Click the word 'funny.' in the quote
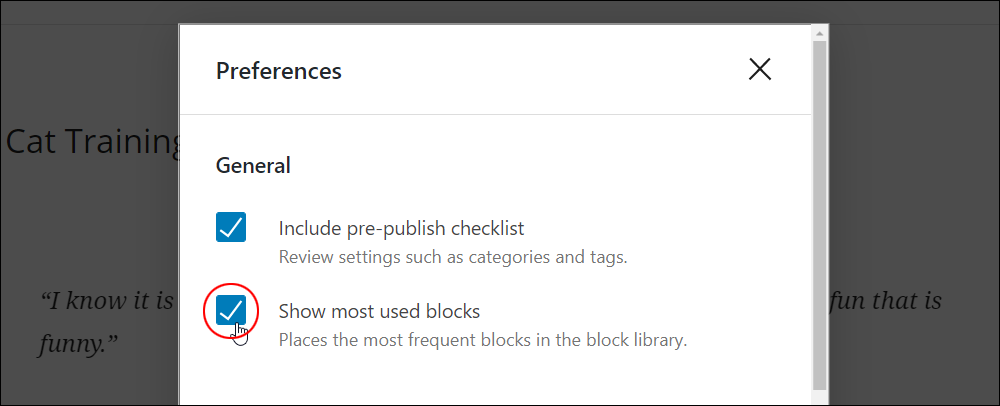 pyautogui.click(x=78, y=347)
